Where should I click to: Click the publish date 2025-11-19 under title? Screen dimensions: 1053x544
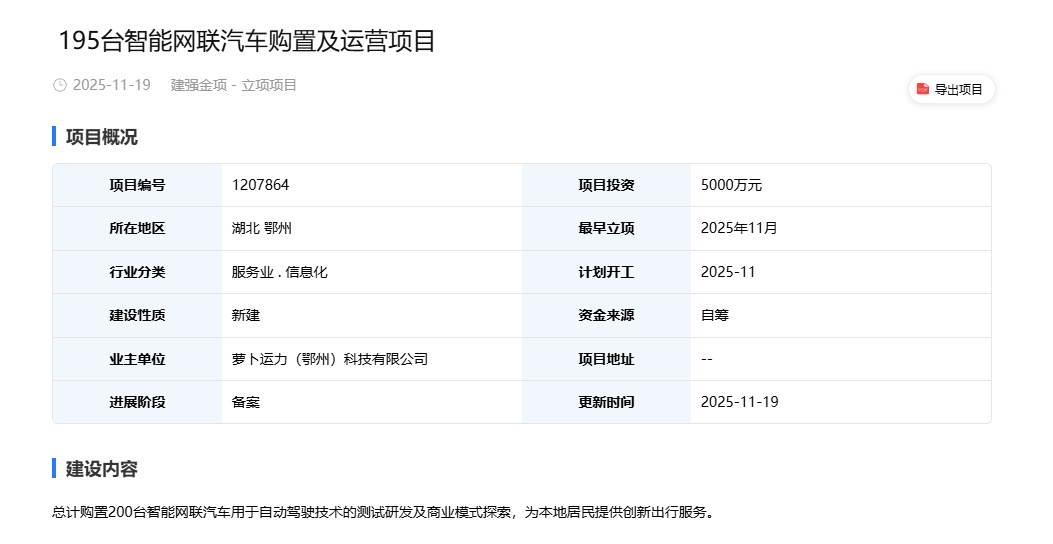(x=112, y=85)
